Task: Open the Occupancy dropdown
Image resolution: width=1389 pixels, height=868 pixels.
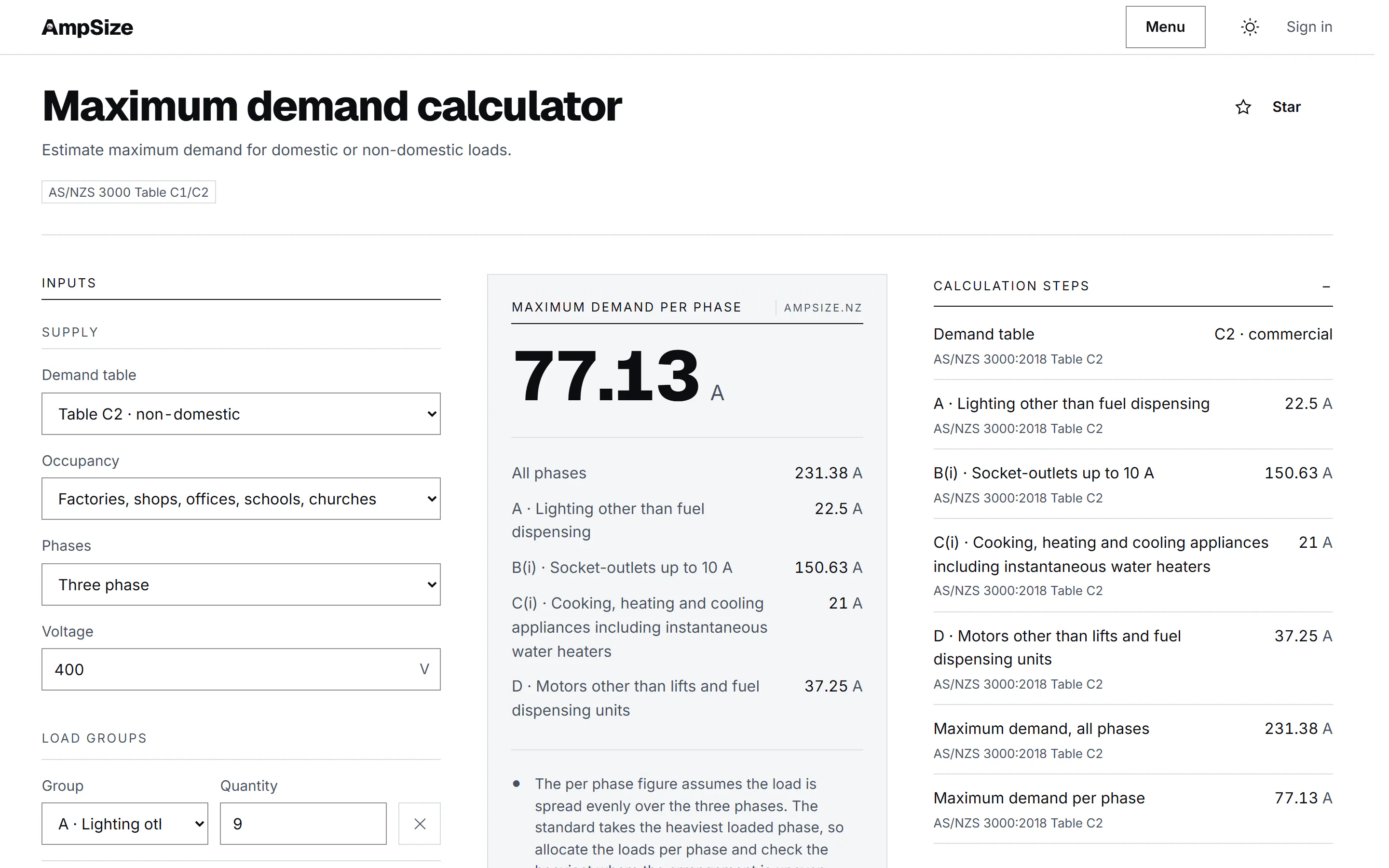Action: coord(241,499)
